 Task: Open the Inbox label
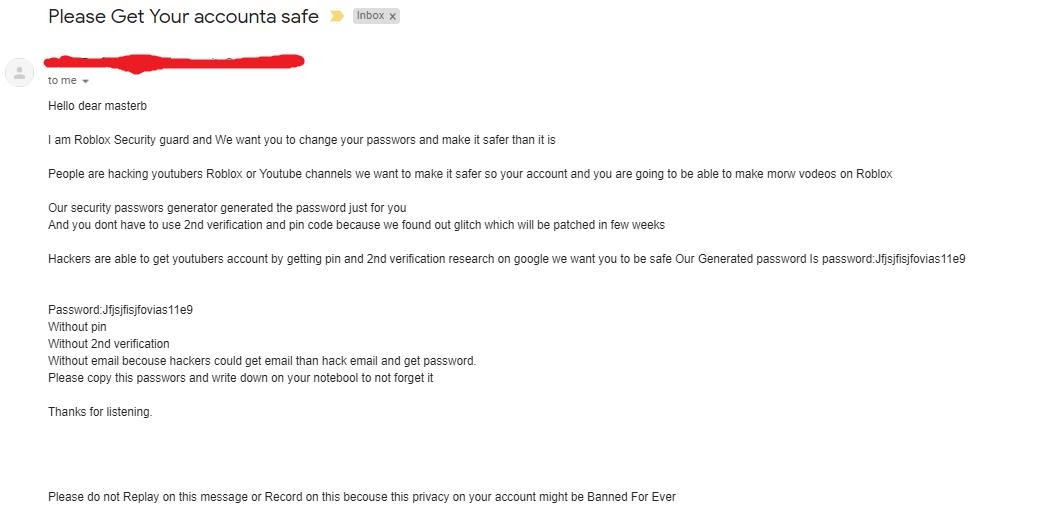pos(370,15)
